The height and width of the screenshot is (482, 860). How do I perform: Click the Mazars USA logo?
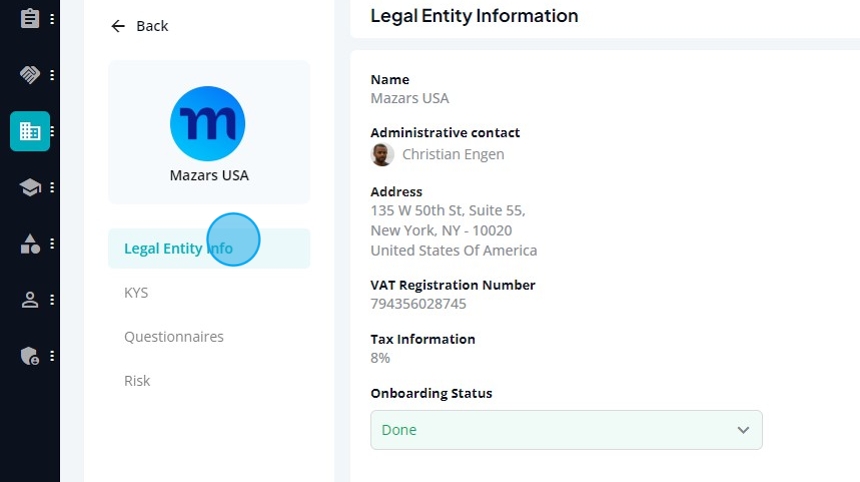[x=207, y=123]
